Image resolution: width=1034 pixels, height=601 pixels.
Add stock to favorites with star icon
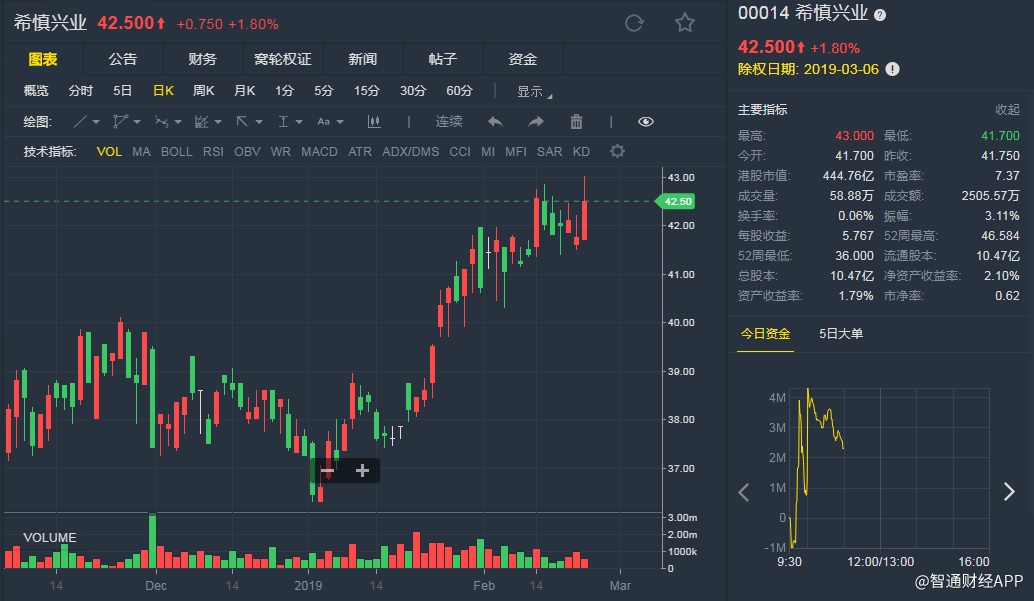[x=684, y=23]
